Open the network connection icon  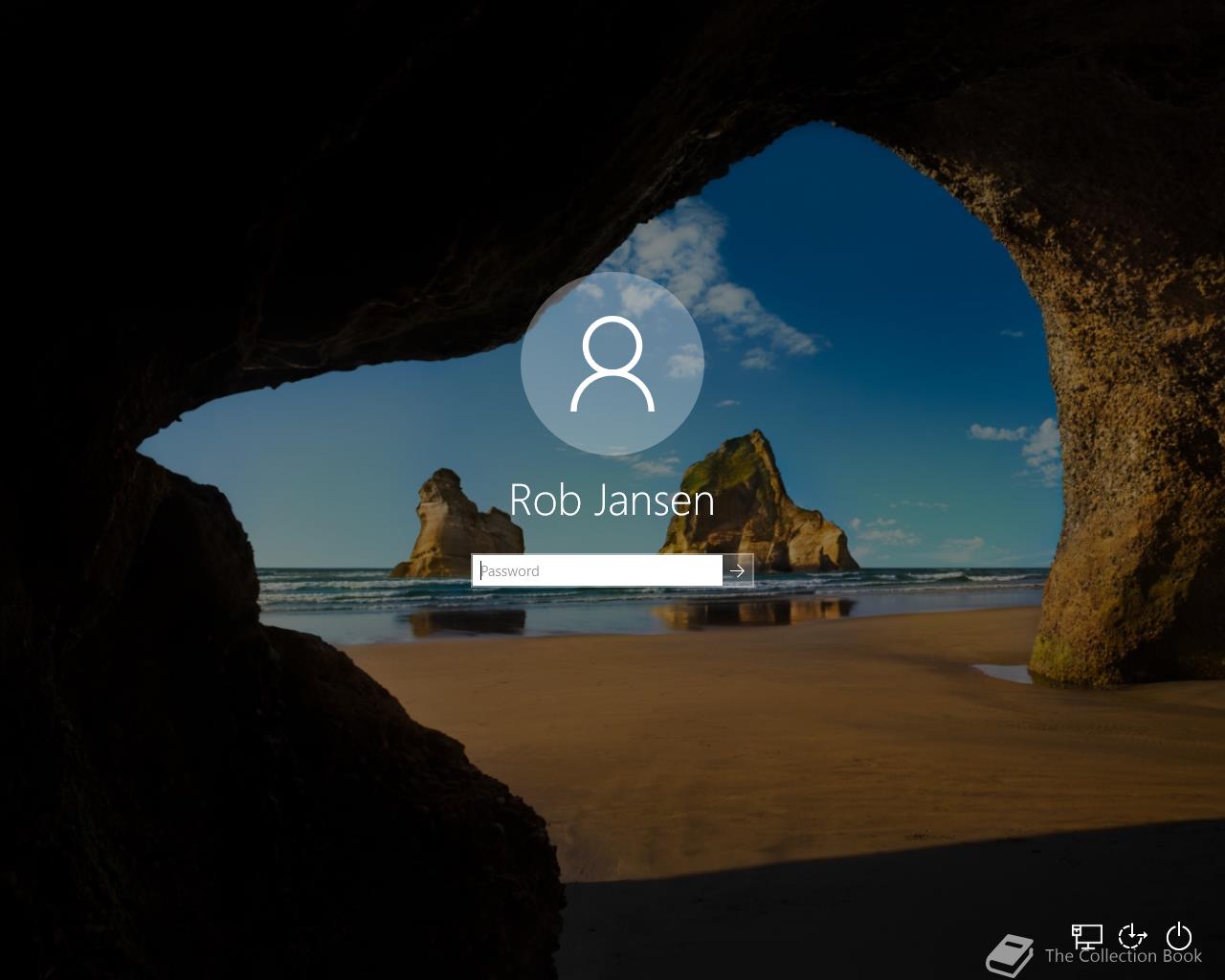(1086, 936)
